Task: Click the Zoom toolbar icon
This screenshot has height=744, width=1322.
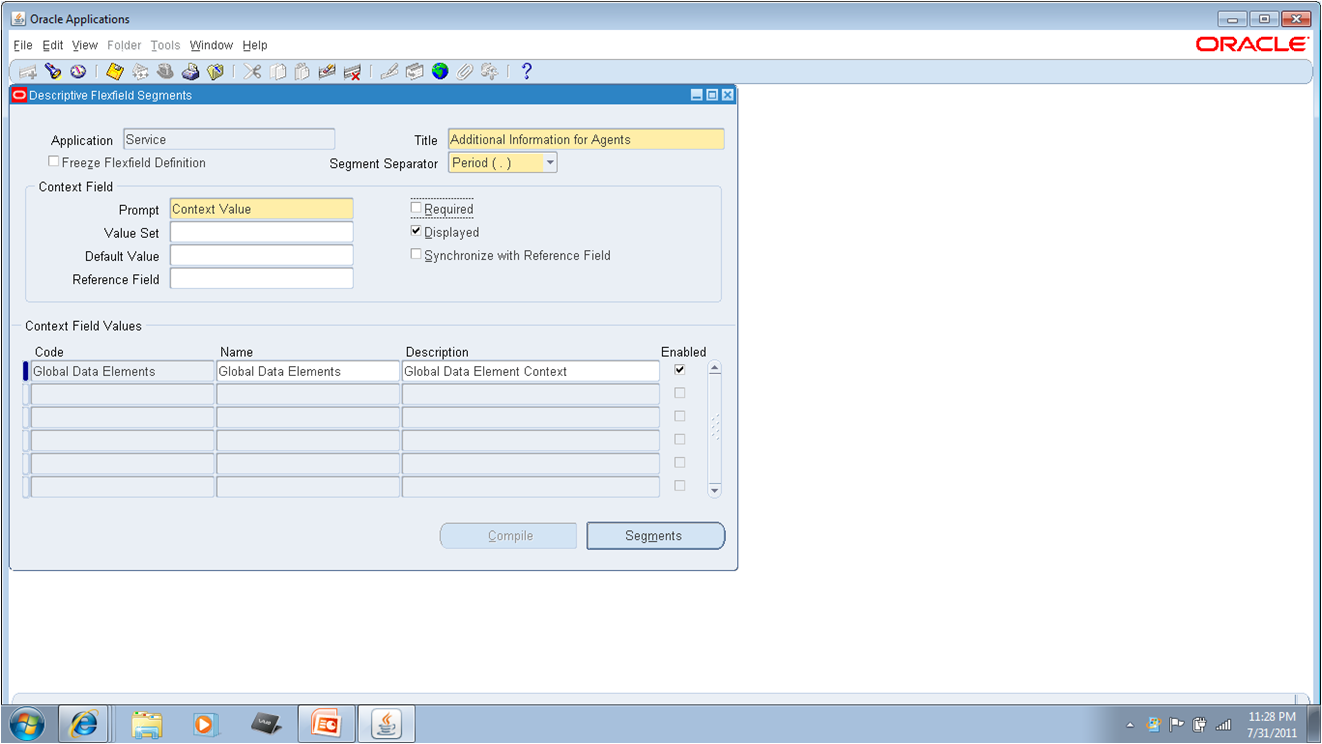Action: click(414, 72)
